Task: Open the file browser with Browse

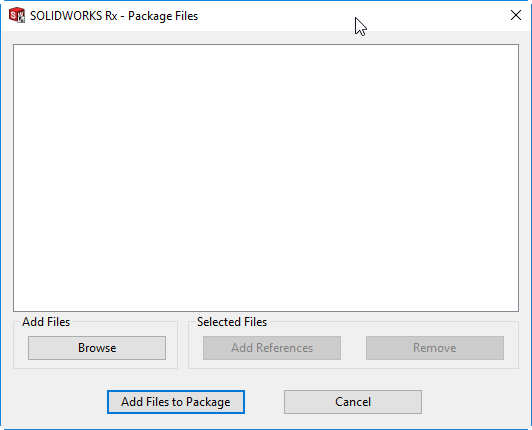Action: (97, 348)
